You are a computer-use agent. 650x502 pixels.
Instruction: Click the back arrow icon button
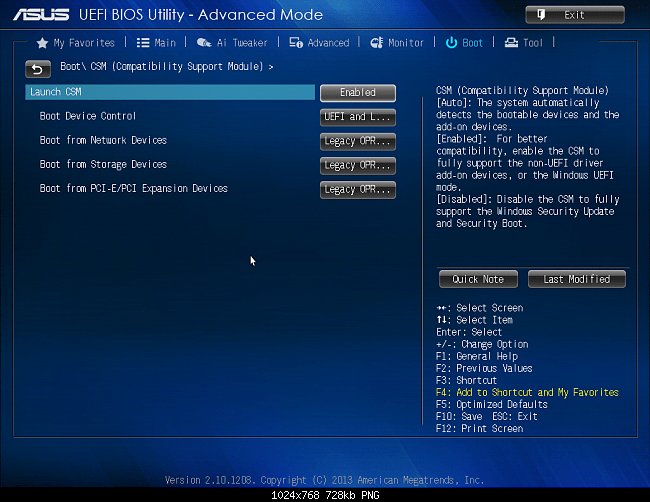38,69
